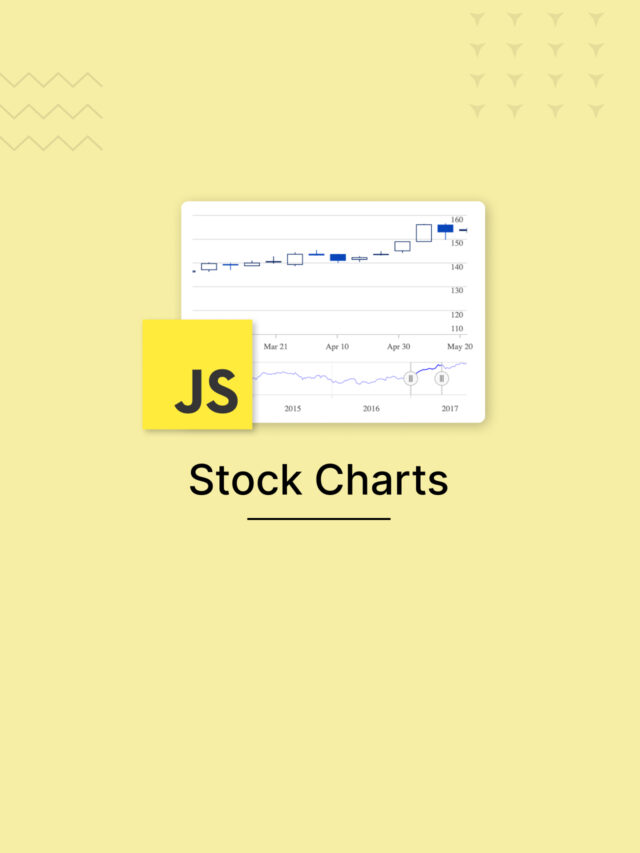Click the 2016 label in the navigator

(371, 408)
